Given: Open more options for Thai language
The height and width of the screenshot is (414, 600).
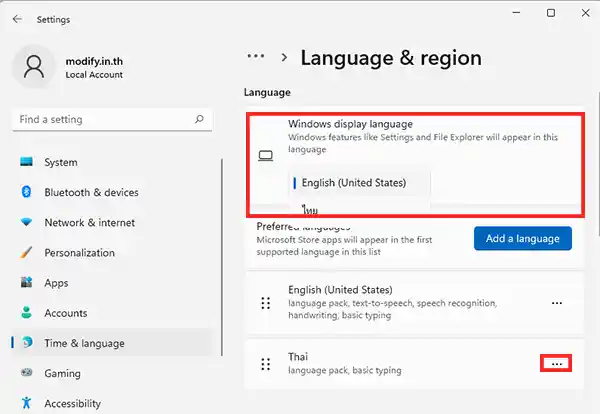Looking at the screenshot, I should (556, 363).
